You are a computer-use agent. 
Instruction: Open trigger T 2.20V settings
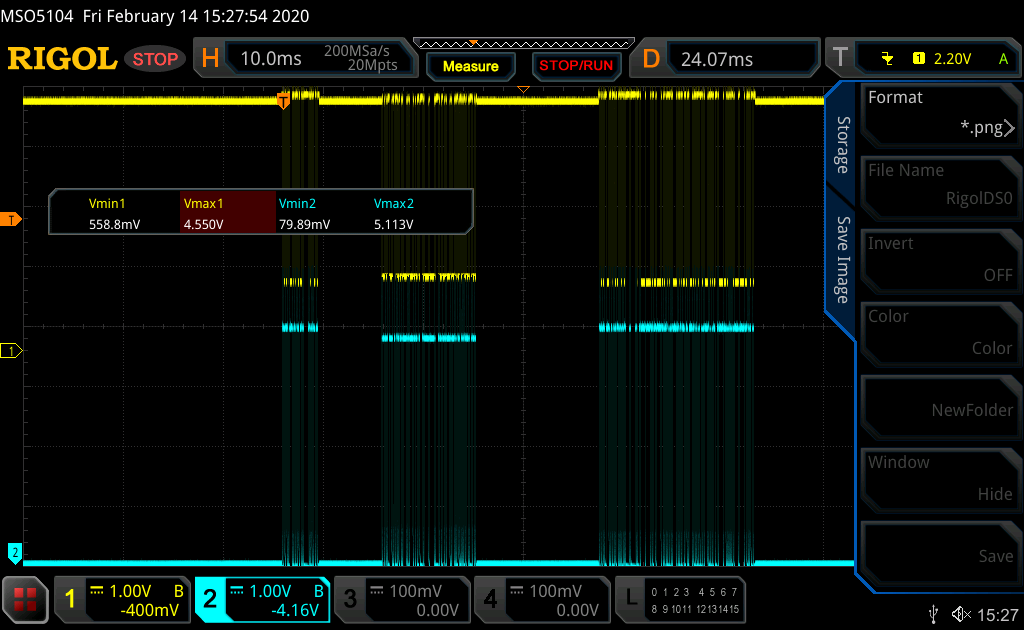point(923,59)
